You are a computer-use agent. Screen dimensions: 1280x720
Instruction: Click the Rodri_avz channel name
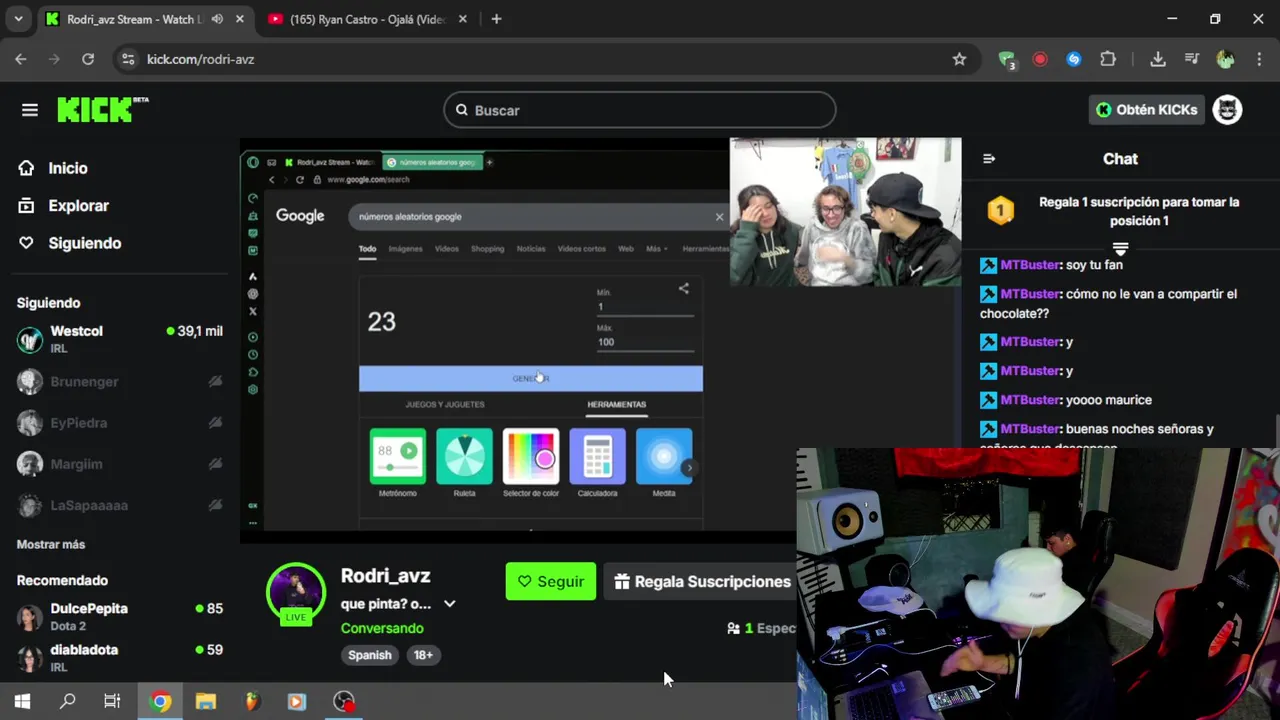click(x=386, y=576)
